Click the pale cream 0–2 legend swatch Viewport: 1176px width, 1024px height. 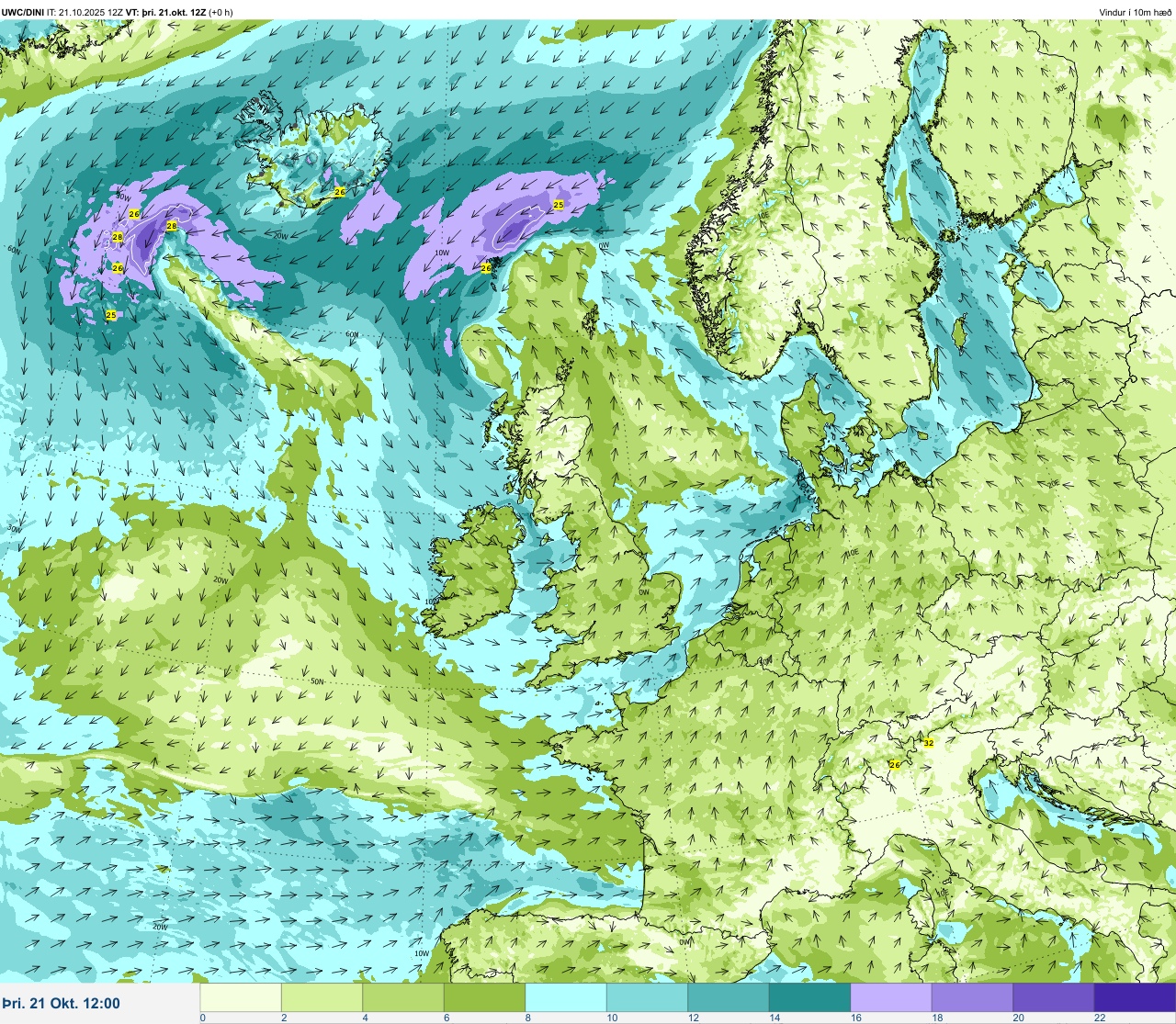click(x=241, y=998)
